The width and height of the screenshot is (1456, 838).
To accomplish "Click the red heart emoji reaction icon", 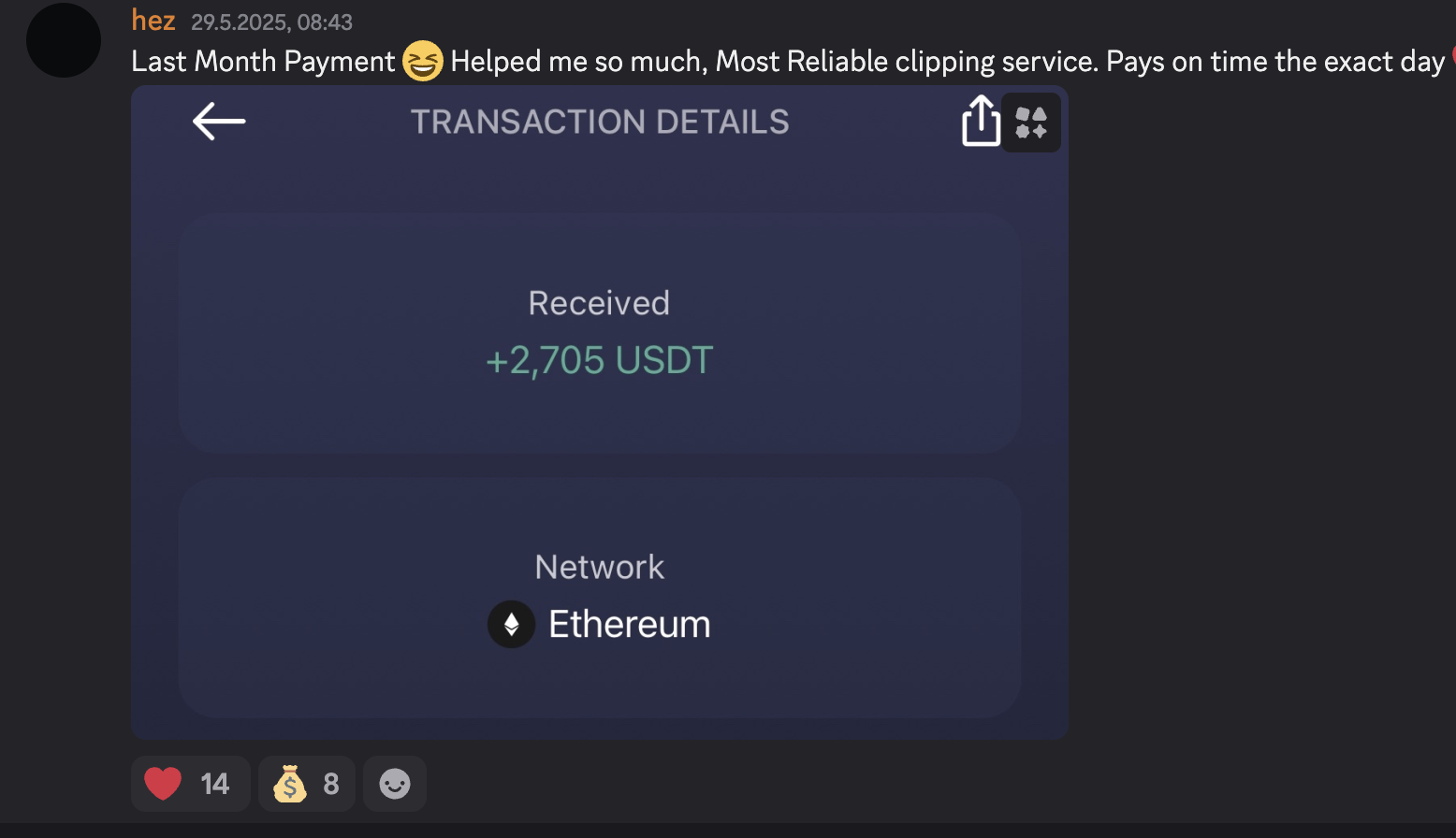I will coord(163,784).
